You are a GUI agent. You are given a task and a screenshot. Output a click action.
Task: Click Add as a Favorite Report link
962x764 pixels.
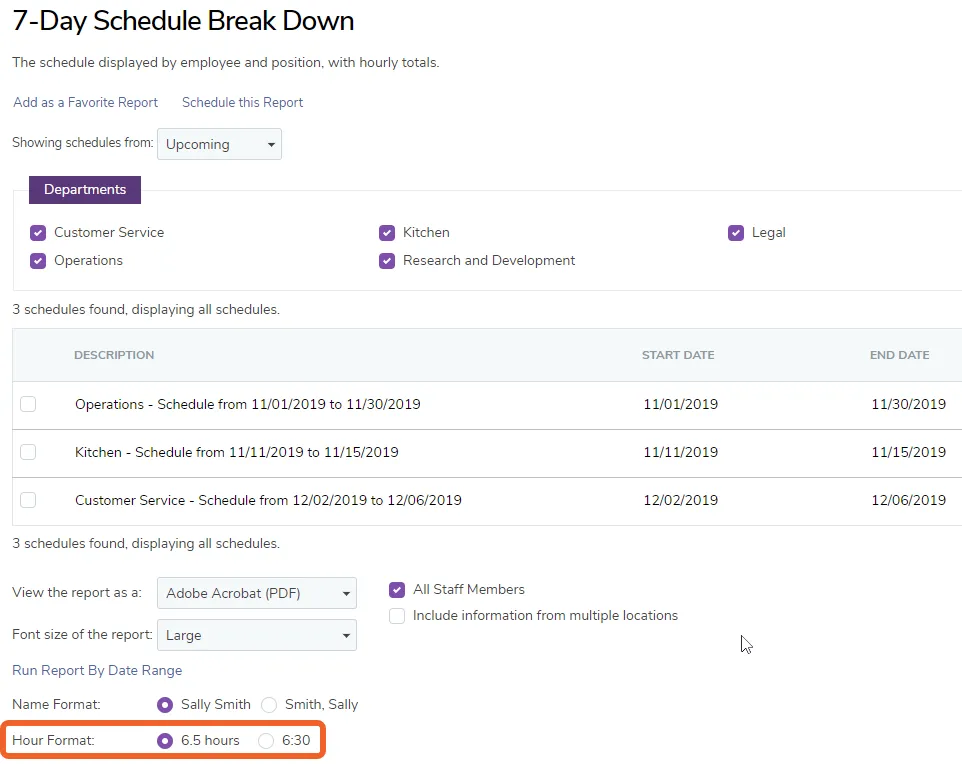pos(85,102)
